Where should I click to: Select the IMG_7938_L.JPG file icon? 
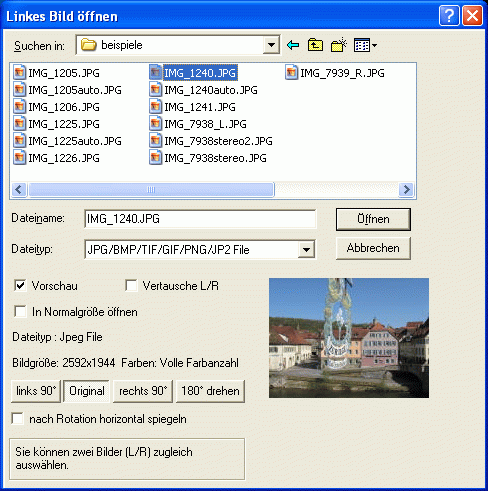155,124
